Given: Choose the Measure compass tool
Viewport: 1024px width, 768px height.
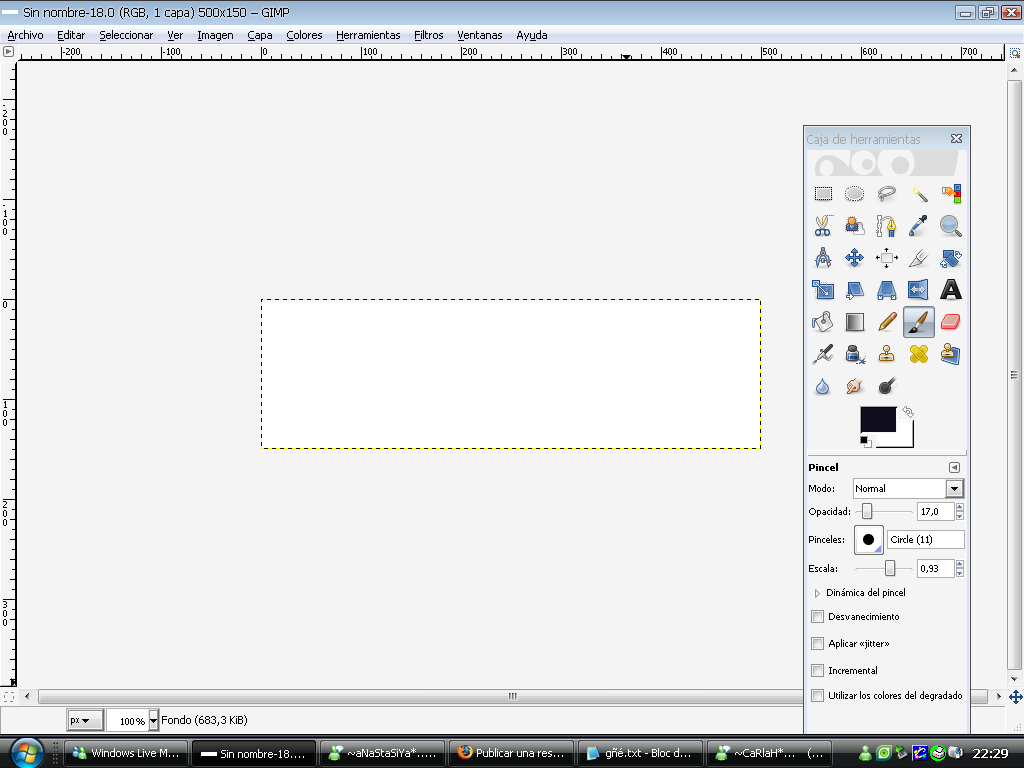Looking at the screenshot, I should (x=823, y=258).
